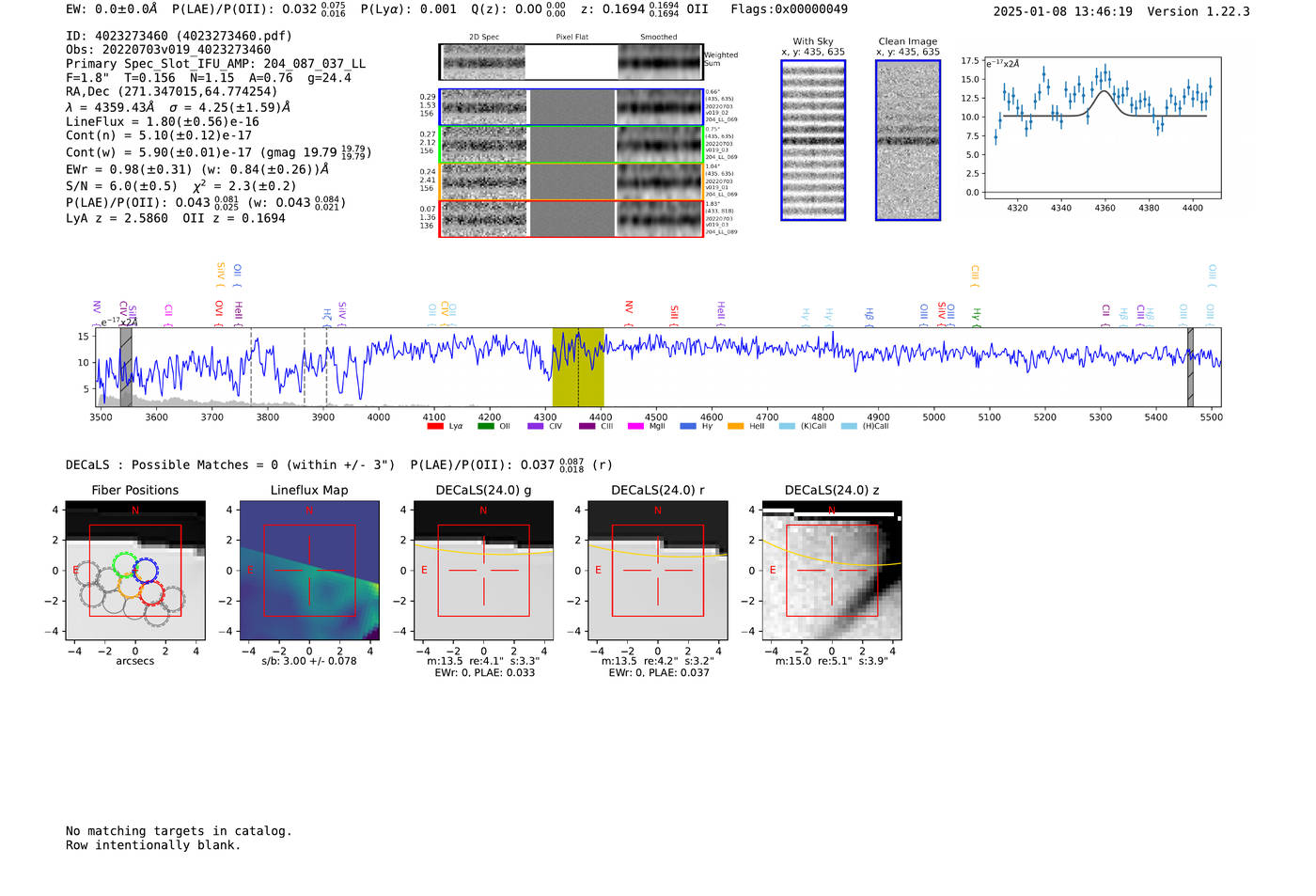This screenshot has height=896, width=1316.
Task: Select the 'No matching targets in catalog.' text
Action: click(x=179, y=831)
